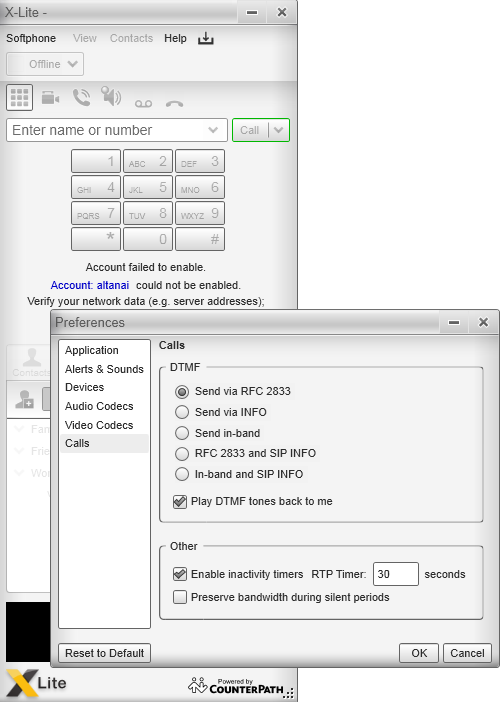Click dial pad key 0
Viewport: 503px width, 702px height.
click(x=148, y=239)
